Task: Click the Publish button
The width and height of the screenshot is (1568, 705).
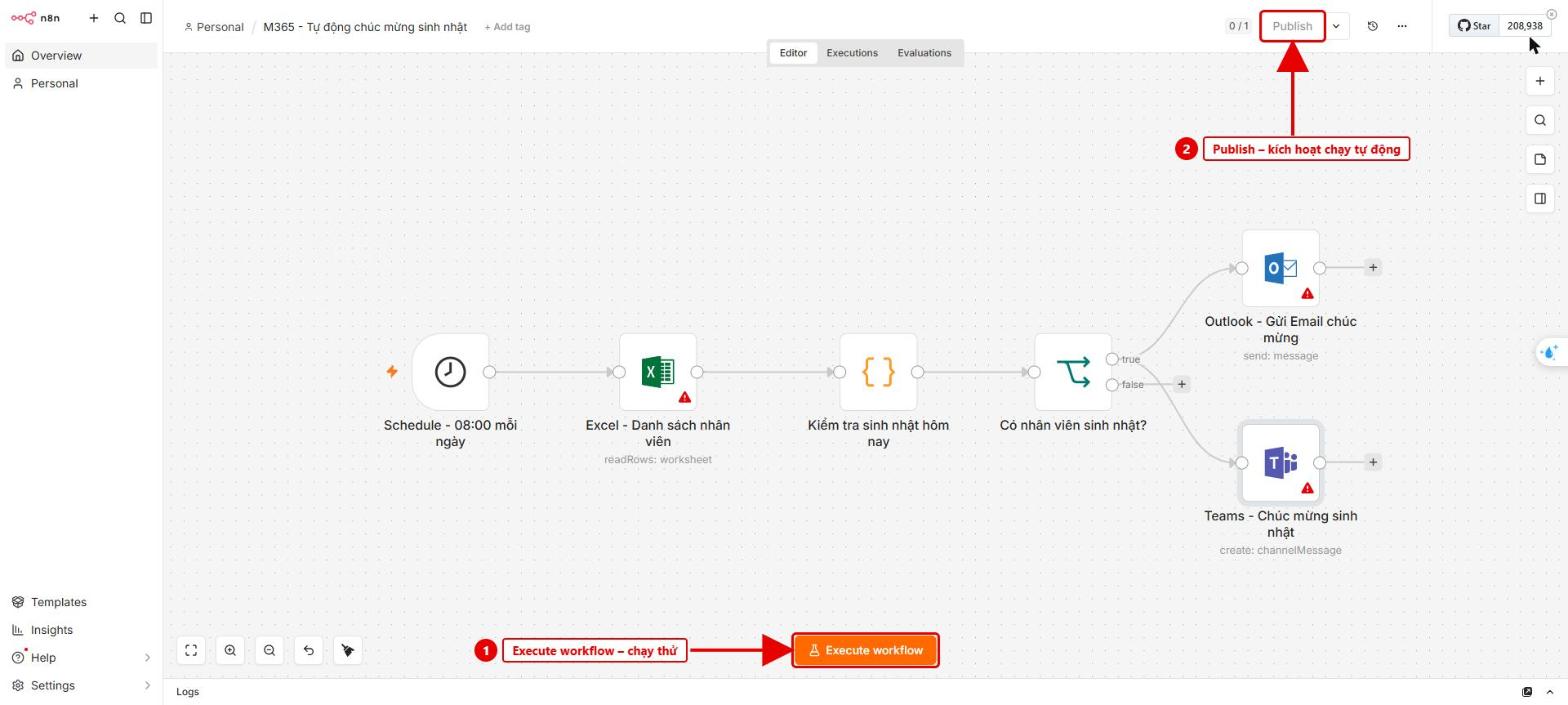Action: (1292, 26)
